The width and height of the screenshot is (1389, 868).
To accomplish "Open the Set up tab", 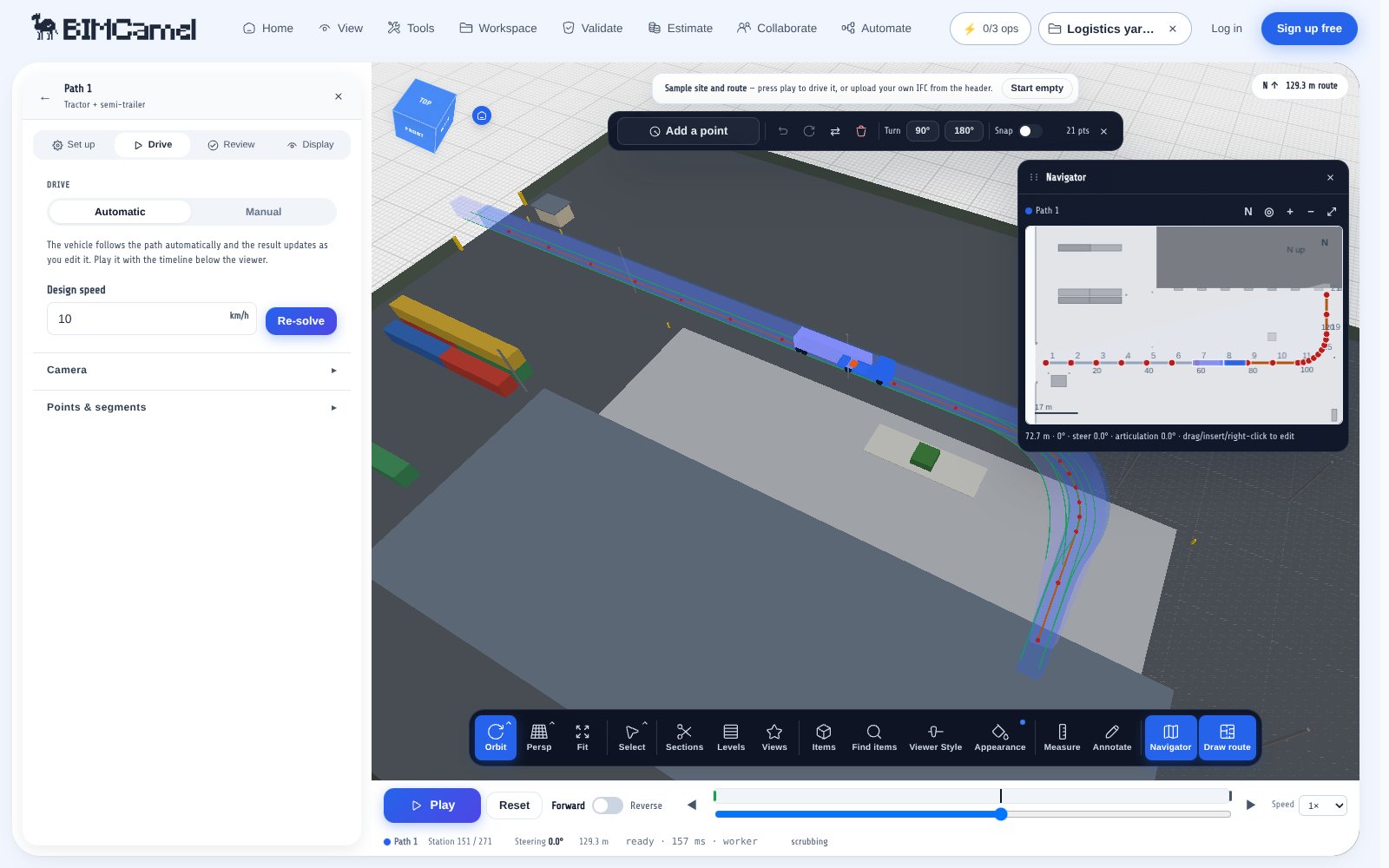I will 74,145.
